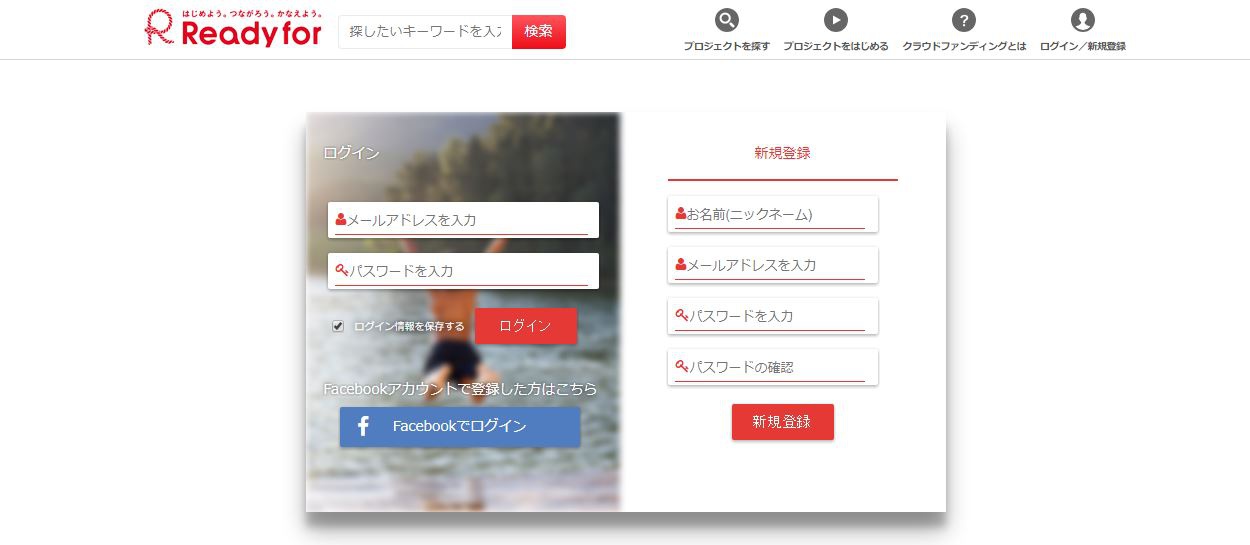Click person icon beside nickname field

click(x=680, y=213)
